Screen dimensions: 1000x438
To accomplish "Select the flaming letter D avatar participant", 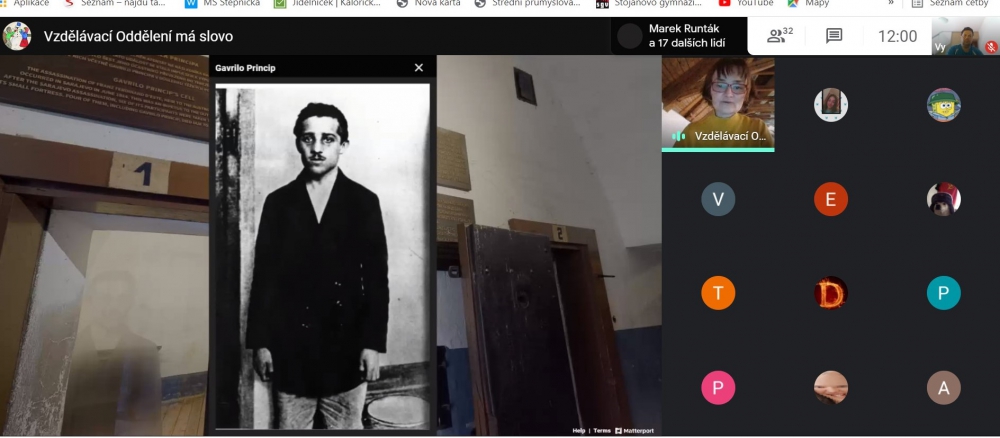I will (x=830, y=293).
